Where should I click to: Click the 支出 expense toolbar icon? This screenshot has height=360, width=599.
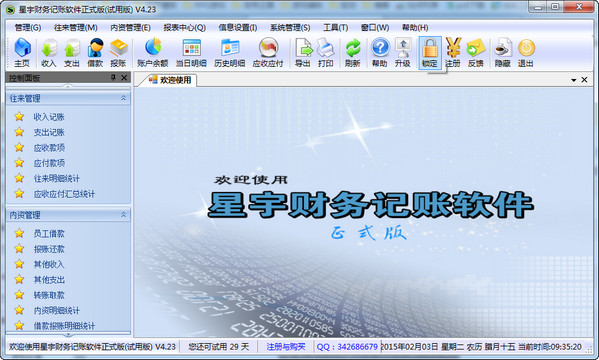pyautogui.click(x=71, y=53)
